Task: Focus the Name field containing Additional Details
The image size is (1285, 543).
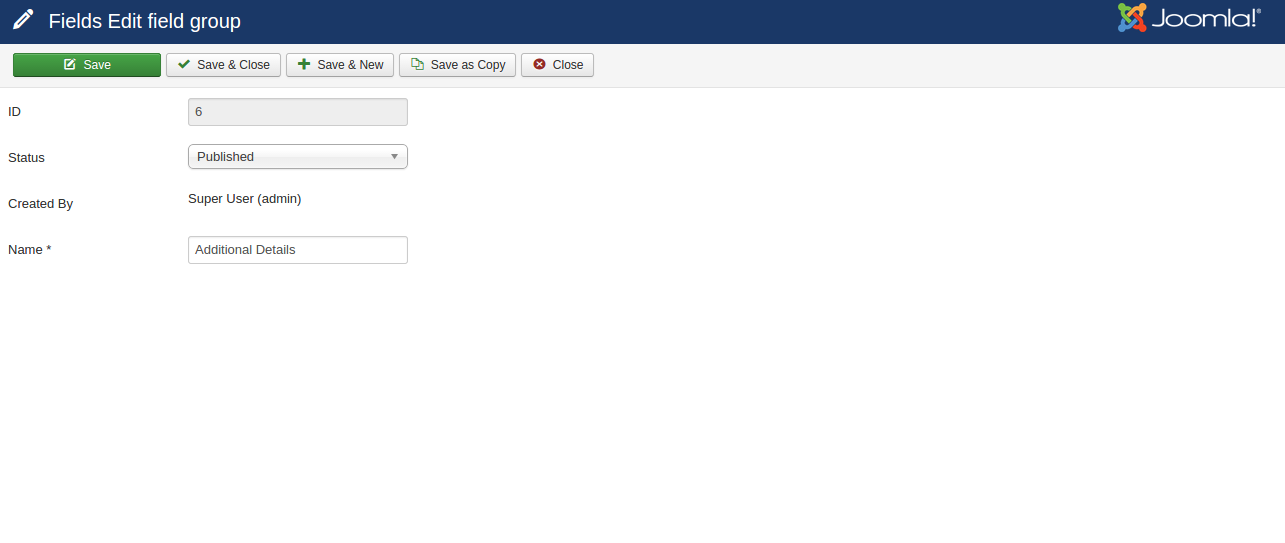Action: click(x=297, y=250)
